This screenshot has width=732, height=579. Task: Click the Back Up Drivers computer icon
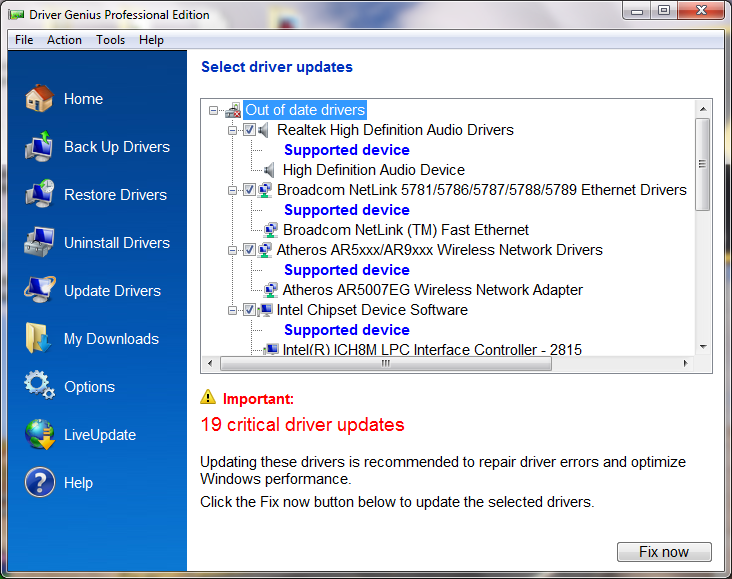[40, 147]
